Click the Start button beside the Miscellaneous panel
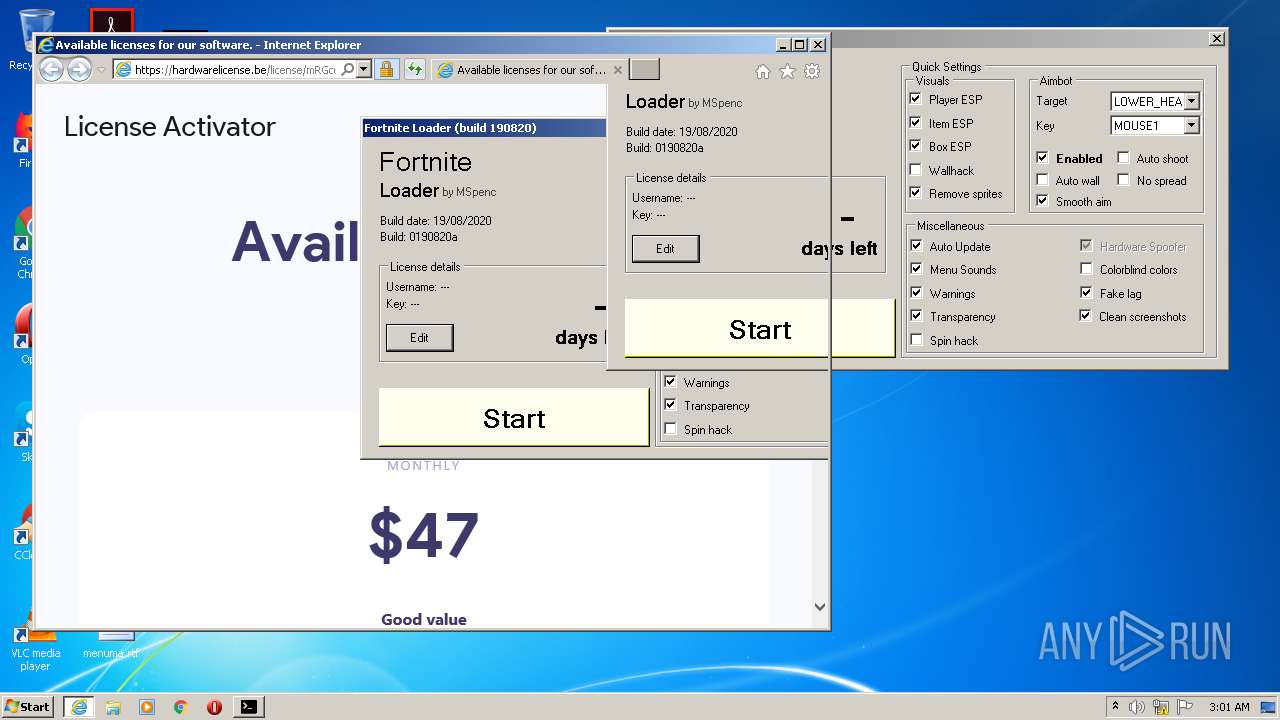The width and height of the screenshot is (1280, 720). [x=760, y=329]
